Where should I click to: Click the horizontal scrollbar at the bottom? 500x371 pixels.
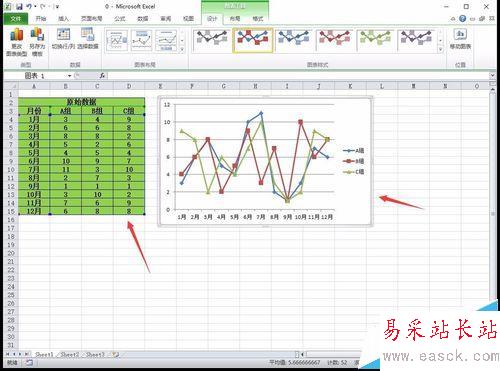[x=333, y=354]
